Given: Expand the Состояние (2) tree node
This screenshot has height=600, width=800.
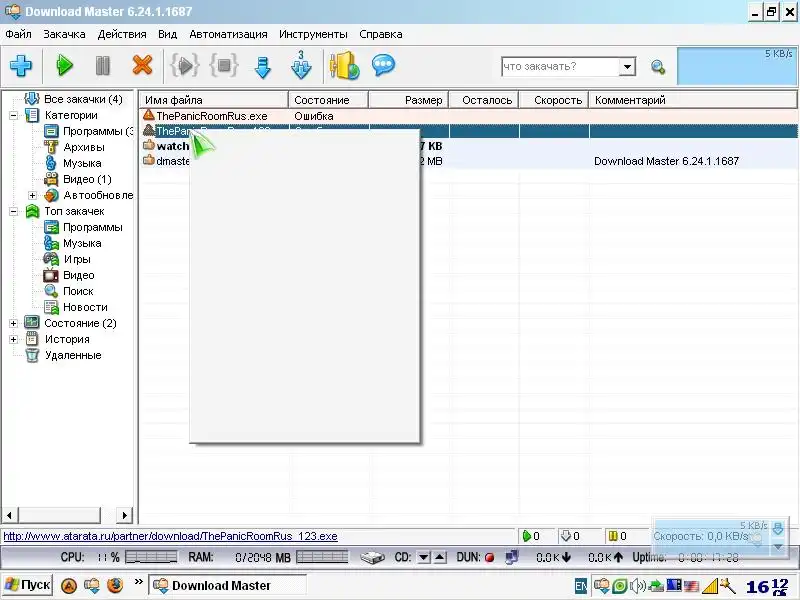Looking at the screenshot, I should (14, 323).
